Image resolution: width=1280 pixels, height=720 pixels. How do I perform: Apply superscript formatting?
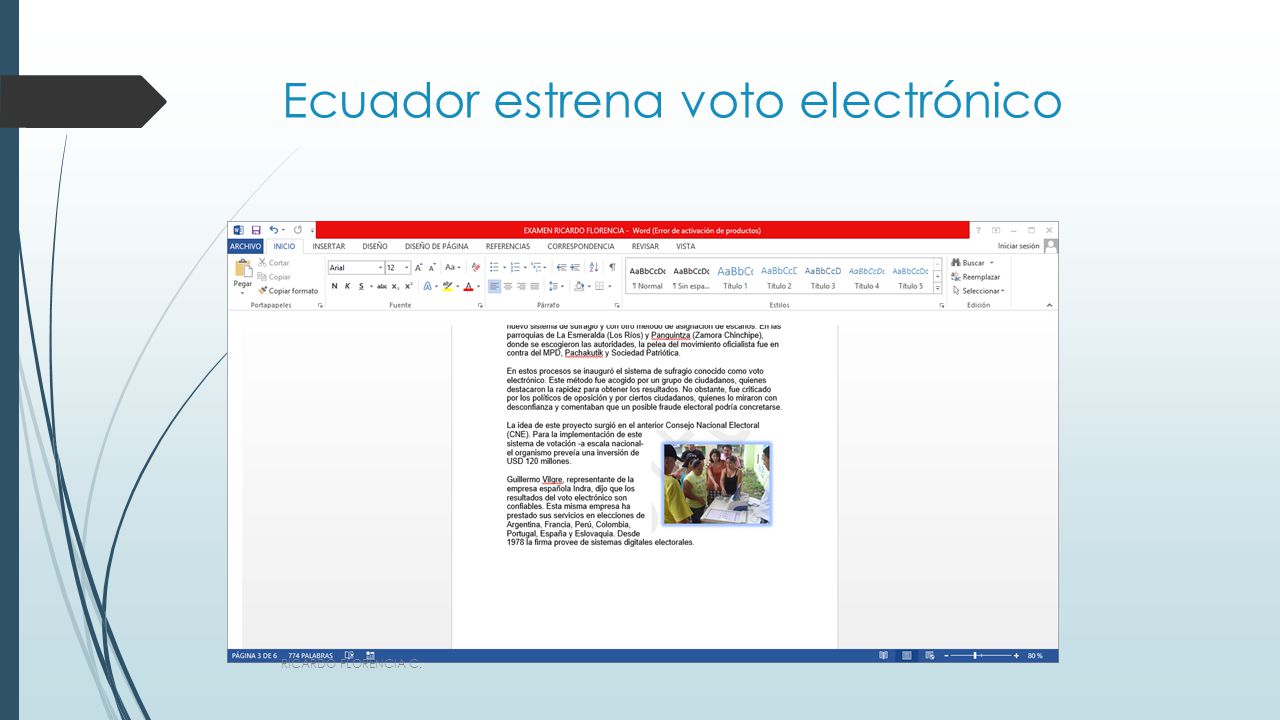pyautogui.click(x=409, y=286)
